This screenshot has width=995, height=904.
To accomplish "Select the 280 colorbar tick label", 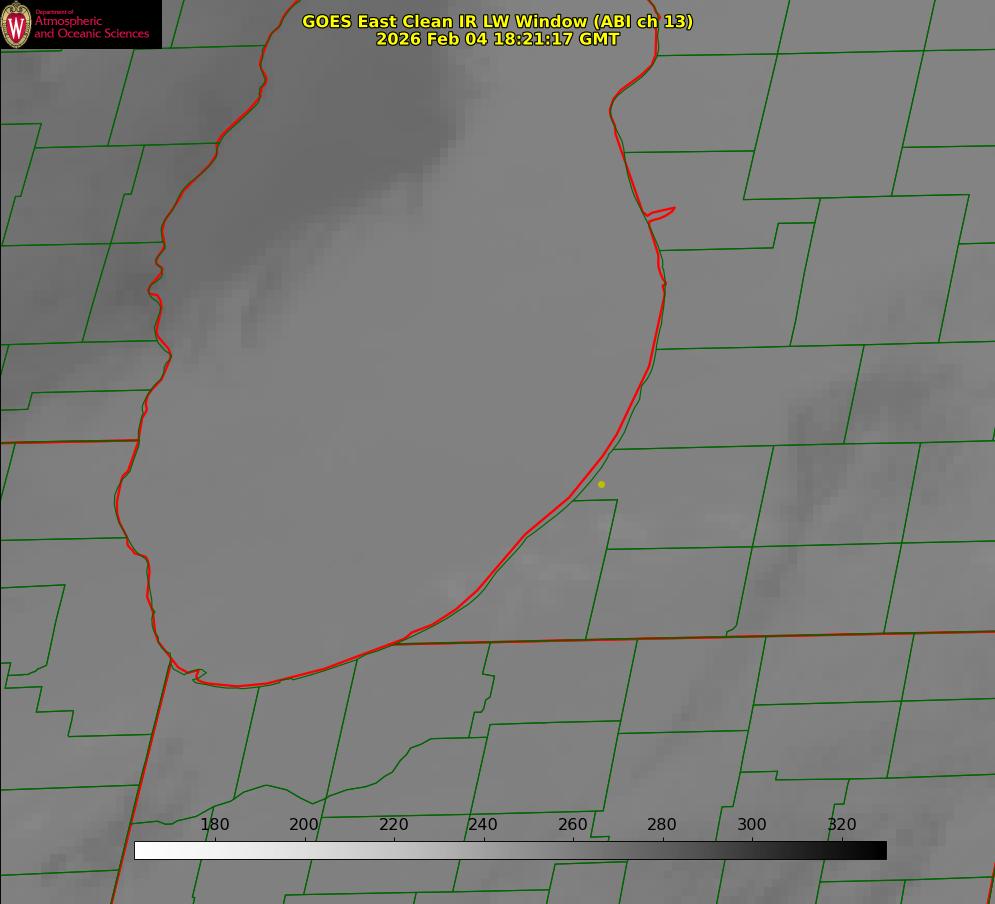I will (662, 824).
